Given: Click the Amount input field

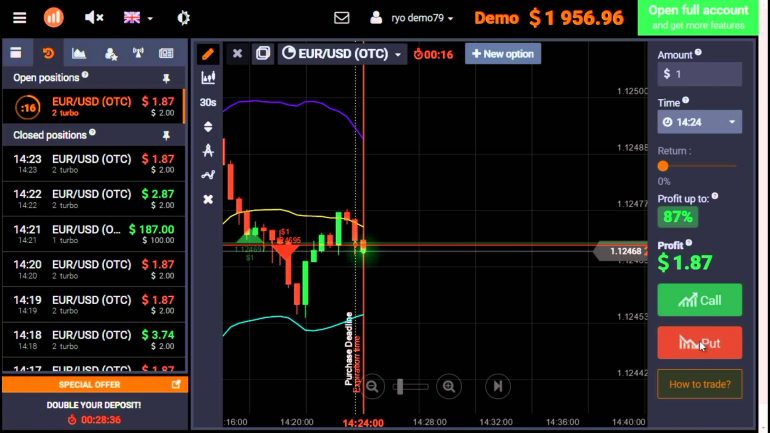Looking at the screenshot, I should click(x=704, y=74).
